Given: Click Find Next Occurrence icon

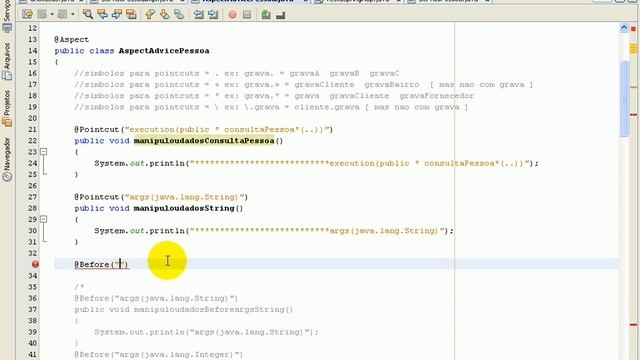Looking at the screenshot, I should click(117, 15).
